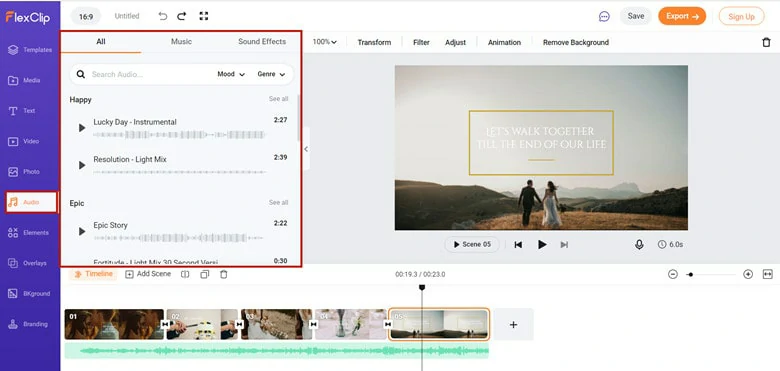This screenshot has height=371, width=780.
Task: Click the undo arrow icon
Action: pyautogui.click(x=163, y=16)
